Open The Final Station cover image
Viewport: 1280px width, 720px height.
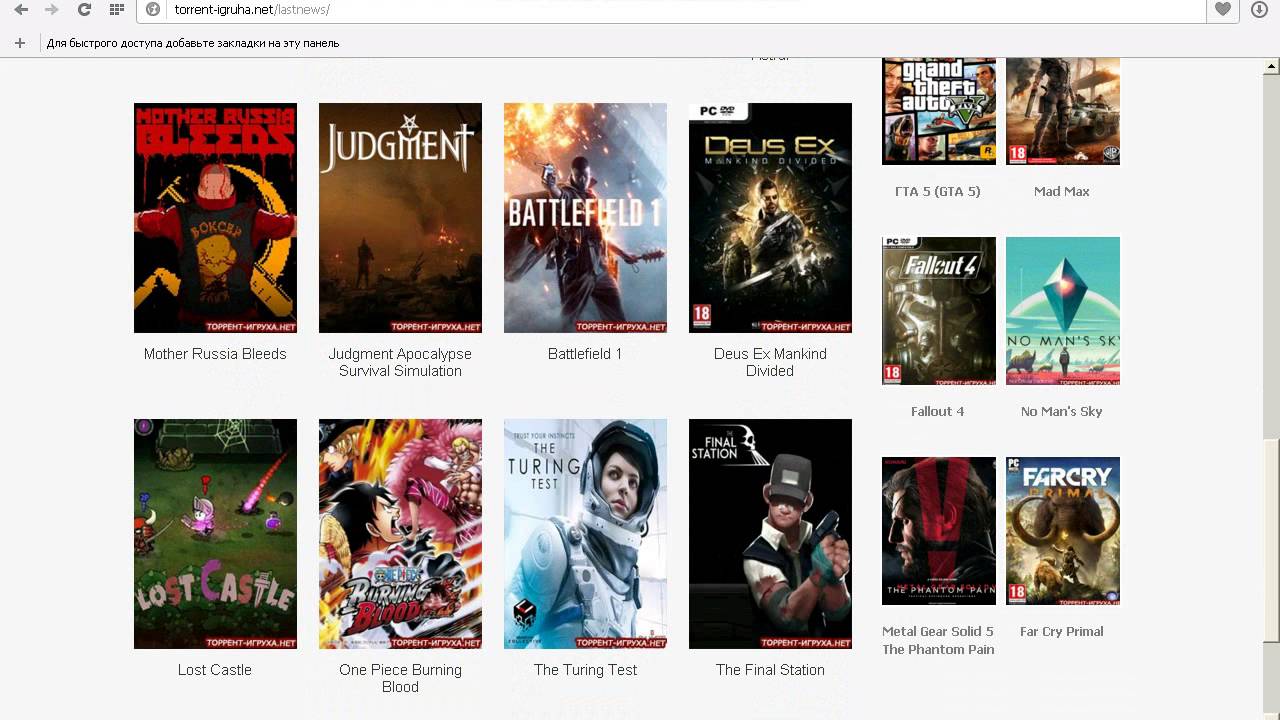770,534
